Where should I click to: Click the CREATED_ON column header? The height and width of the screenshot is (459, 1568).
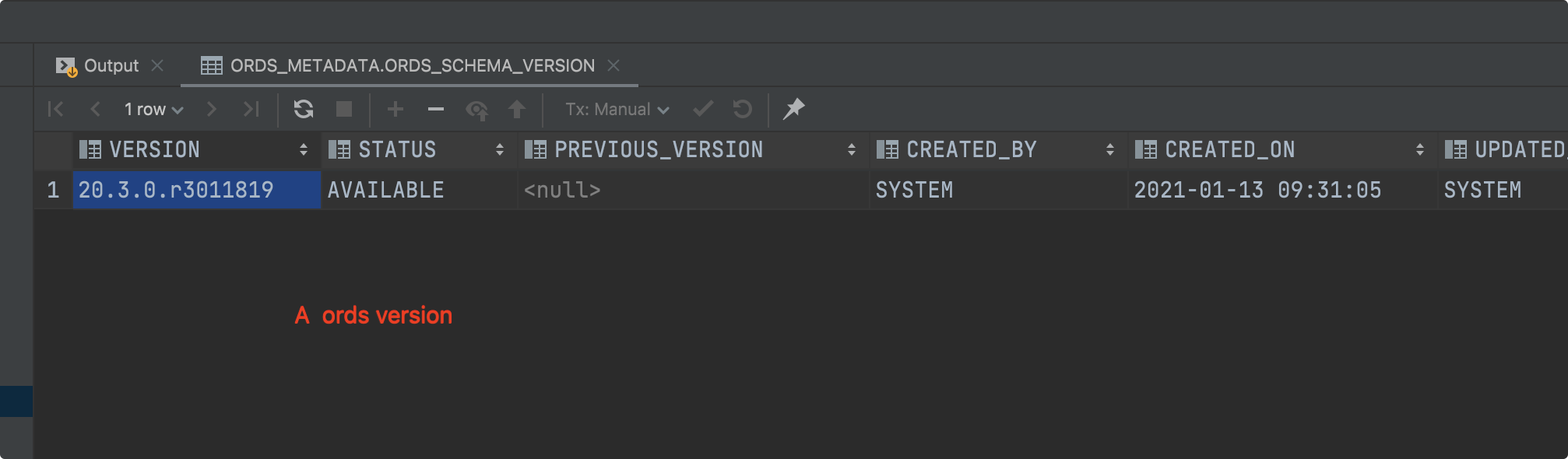[x=1229, y=150]
